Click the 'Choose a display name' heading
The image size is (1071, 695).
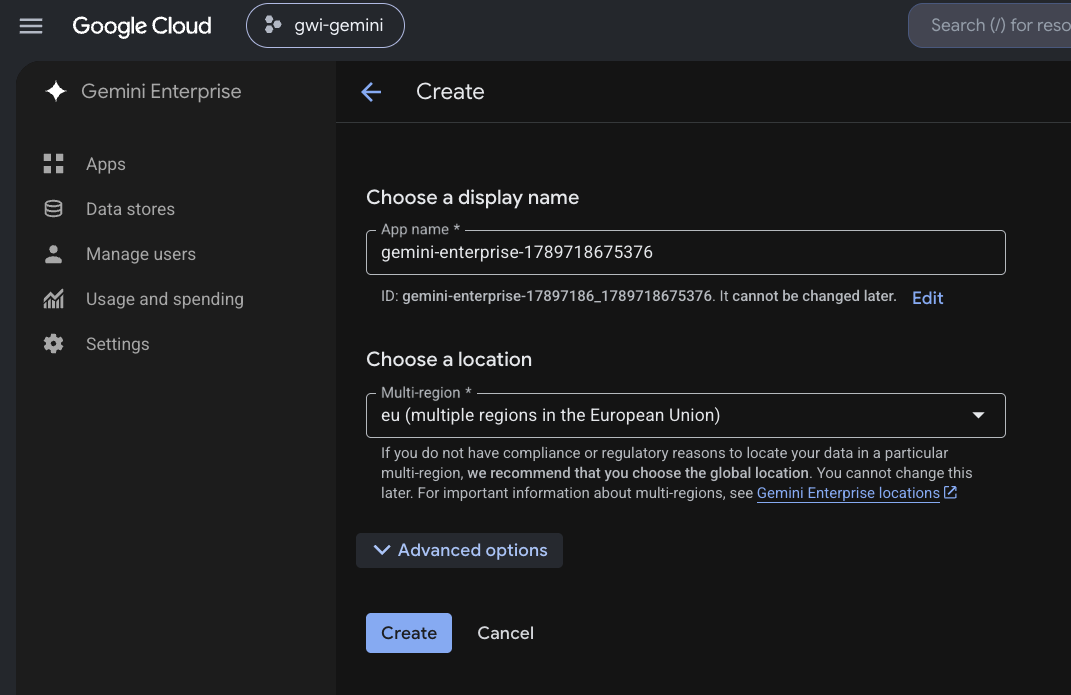pyautogui.click(x=473, y=197)
